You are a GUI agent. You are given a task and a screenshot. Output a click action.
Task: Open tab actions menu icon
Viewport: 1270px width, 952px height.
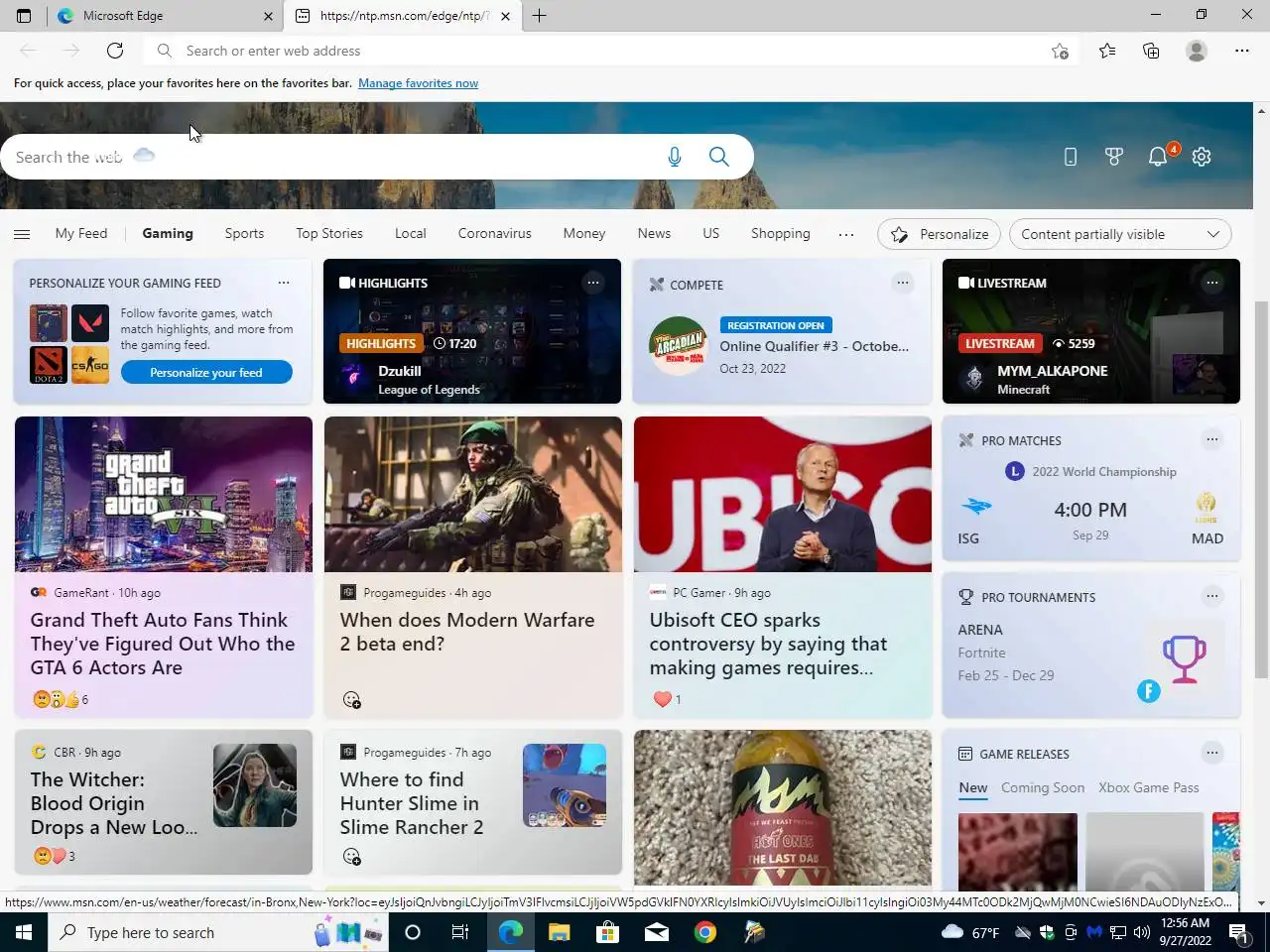click(x=24, y=16)
